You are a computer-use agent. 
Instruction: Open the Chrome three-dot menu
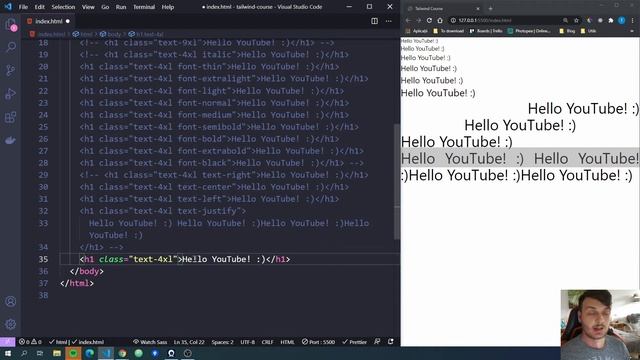click(x=633, y=20)
